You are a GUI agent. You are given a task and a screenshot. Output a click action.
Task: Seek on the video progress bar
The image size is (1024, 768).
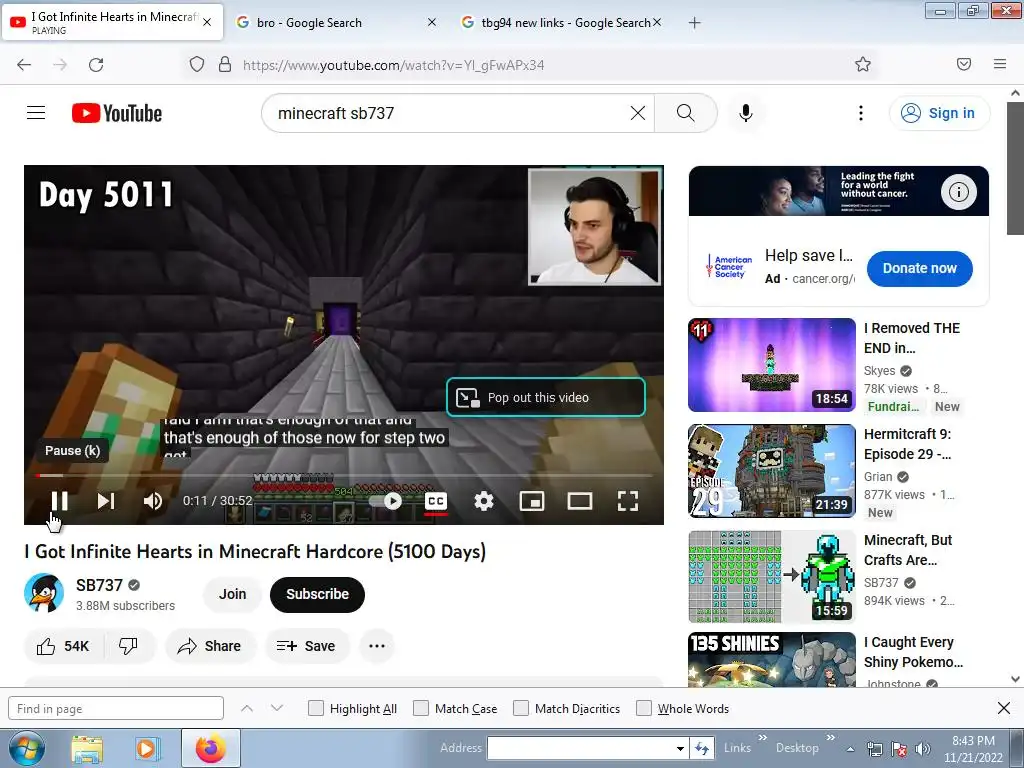344,475
